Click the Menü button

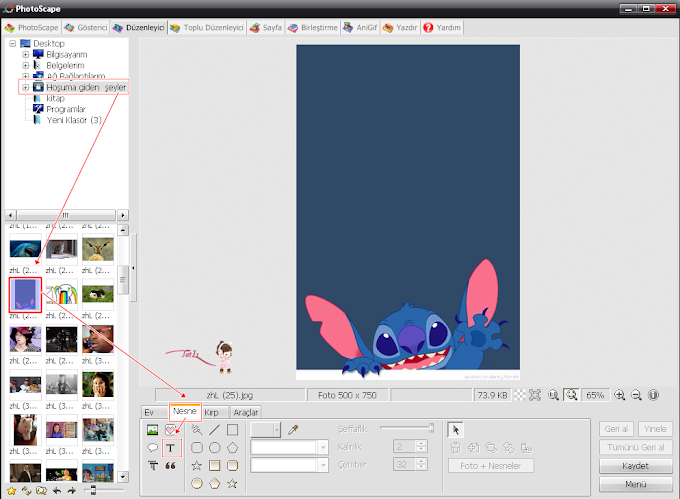pos(635,484)
